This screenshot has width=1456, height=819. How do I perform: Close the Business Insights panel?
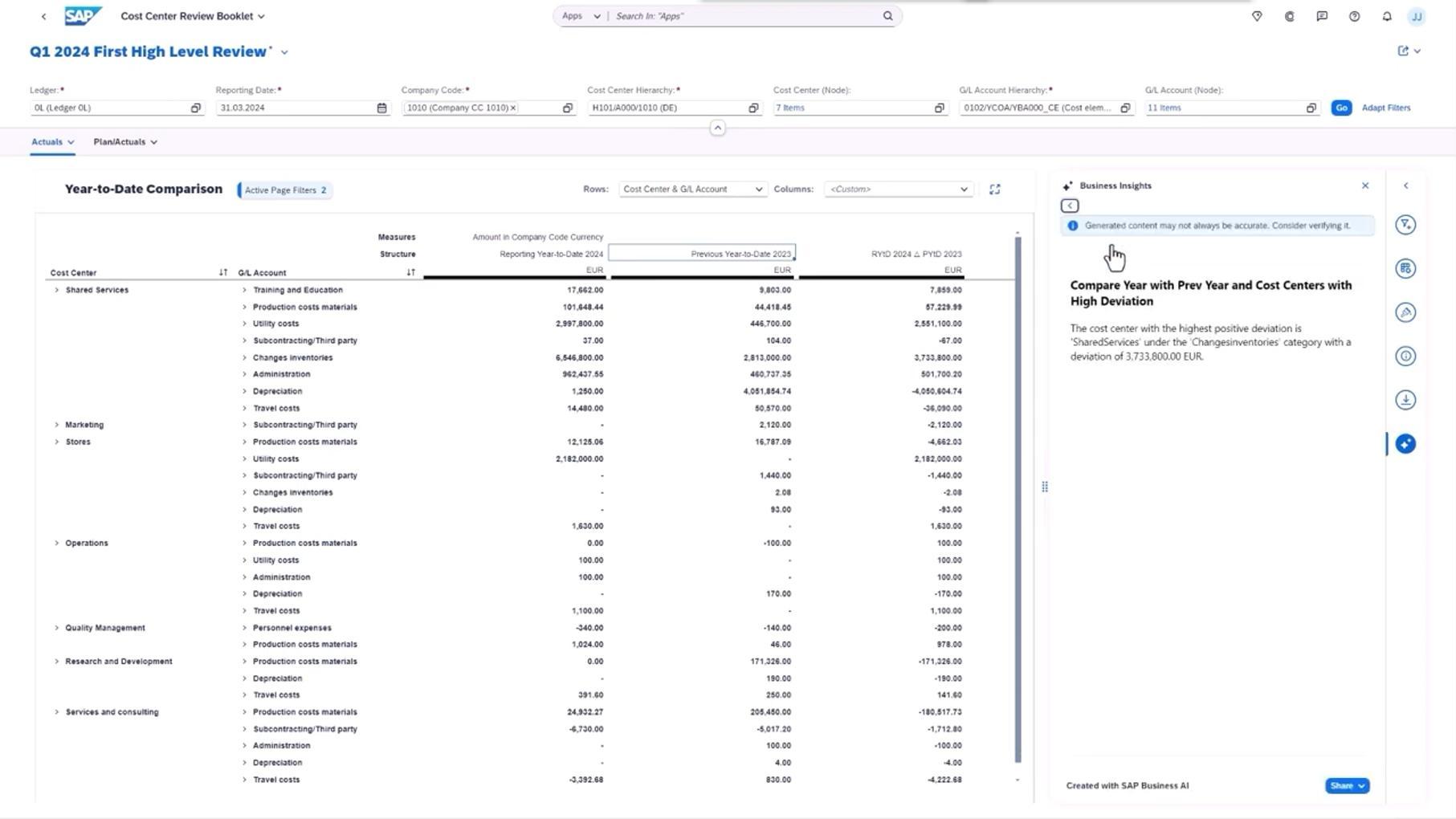(1364, 185)
